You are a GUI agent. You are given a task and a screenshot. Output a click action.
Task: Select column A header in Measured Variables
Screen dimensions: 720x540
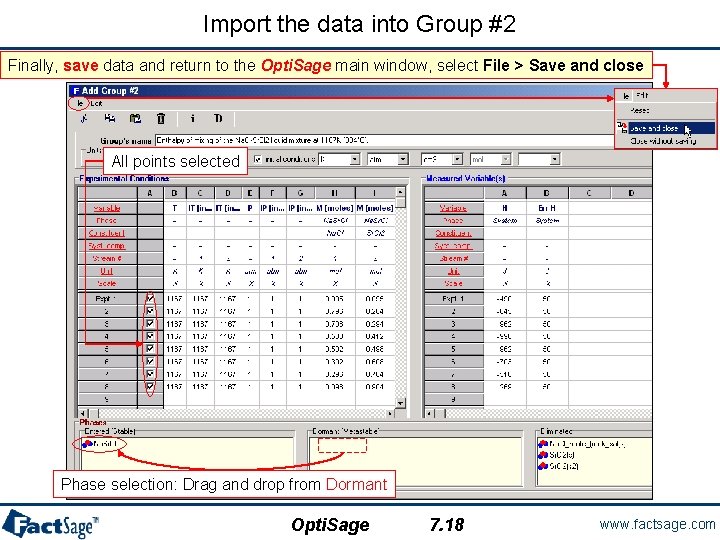505,193
